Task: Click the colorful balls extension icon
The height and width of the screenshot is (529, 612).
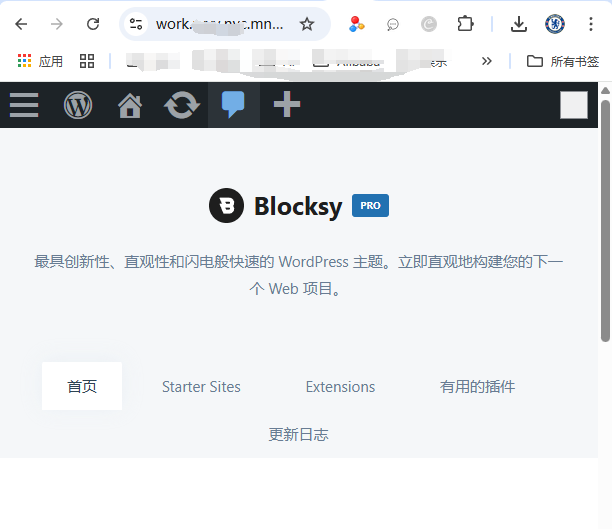Action: point(356,24)
